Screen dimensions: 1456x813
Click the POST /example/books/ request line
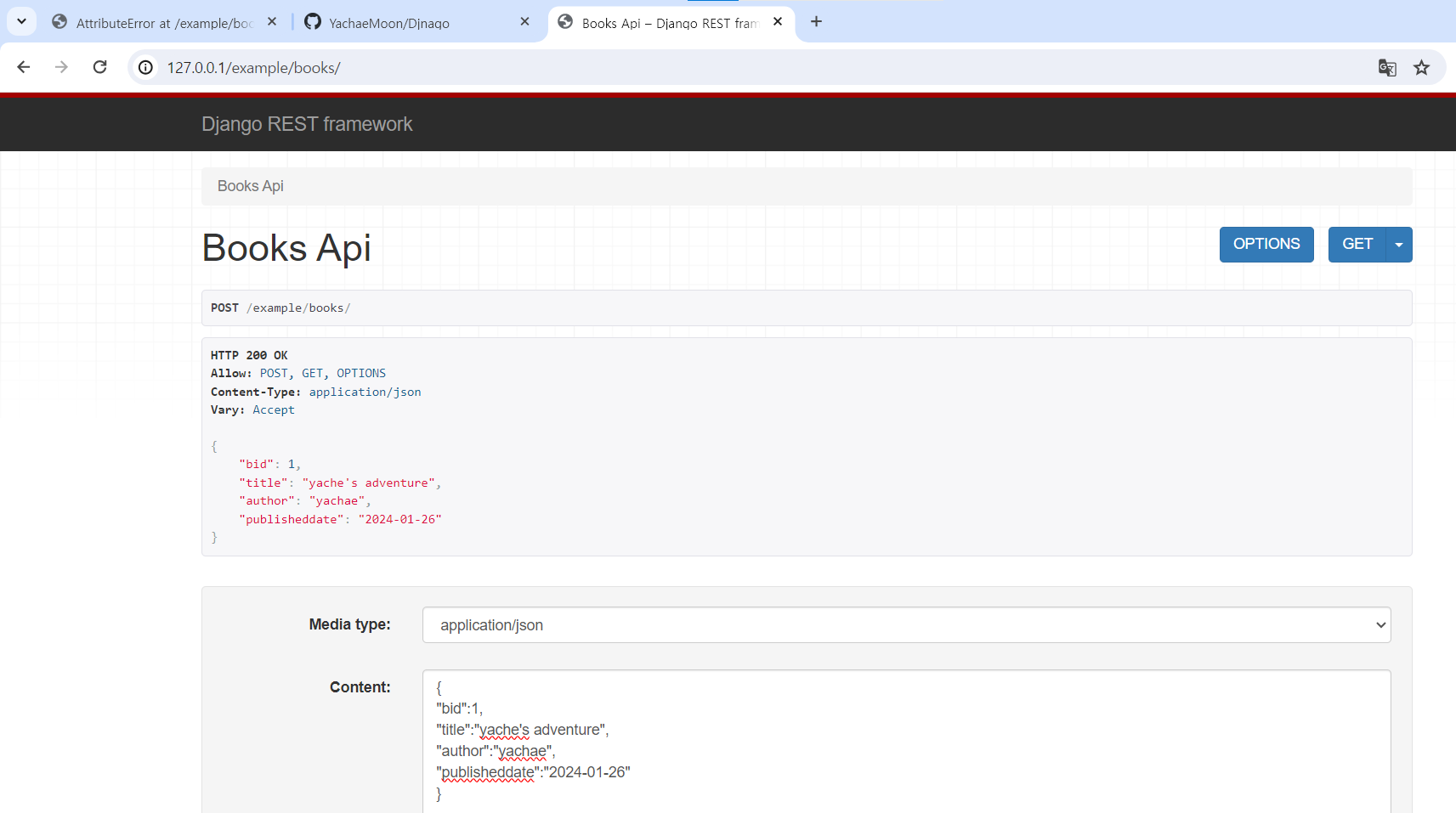[280, 308]
